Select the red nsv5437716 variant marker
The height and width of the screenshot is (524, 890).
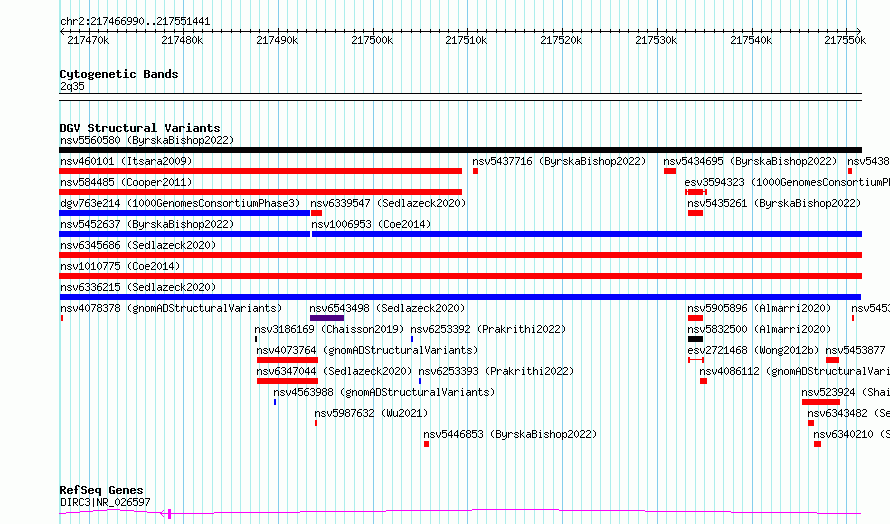pyautogui.click(x=476, y=171)
